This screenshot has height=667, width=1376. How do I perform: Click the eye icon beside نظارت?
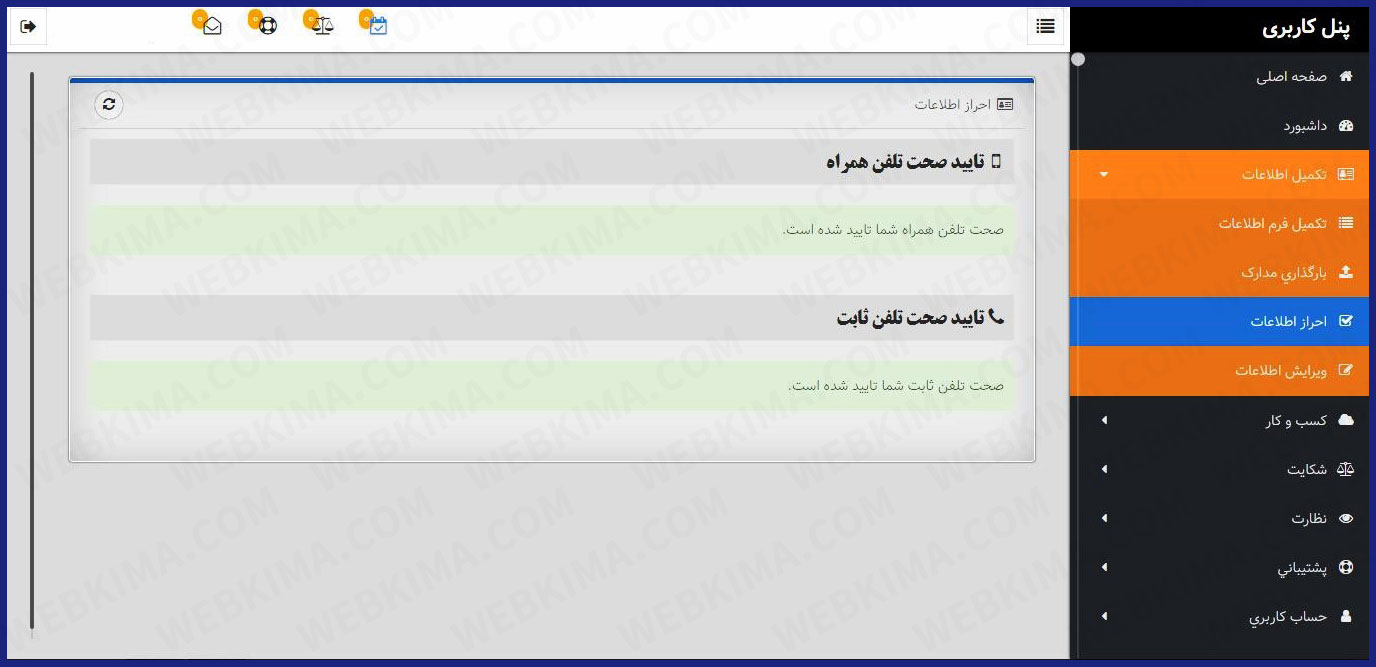pos(1346,518)
